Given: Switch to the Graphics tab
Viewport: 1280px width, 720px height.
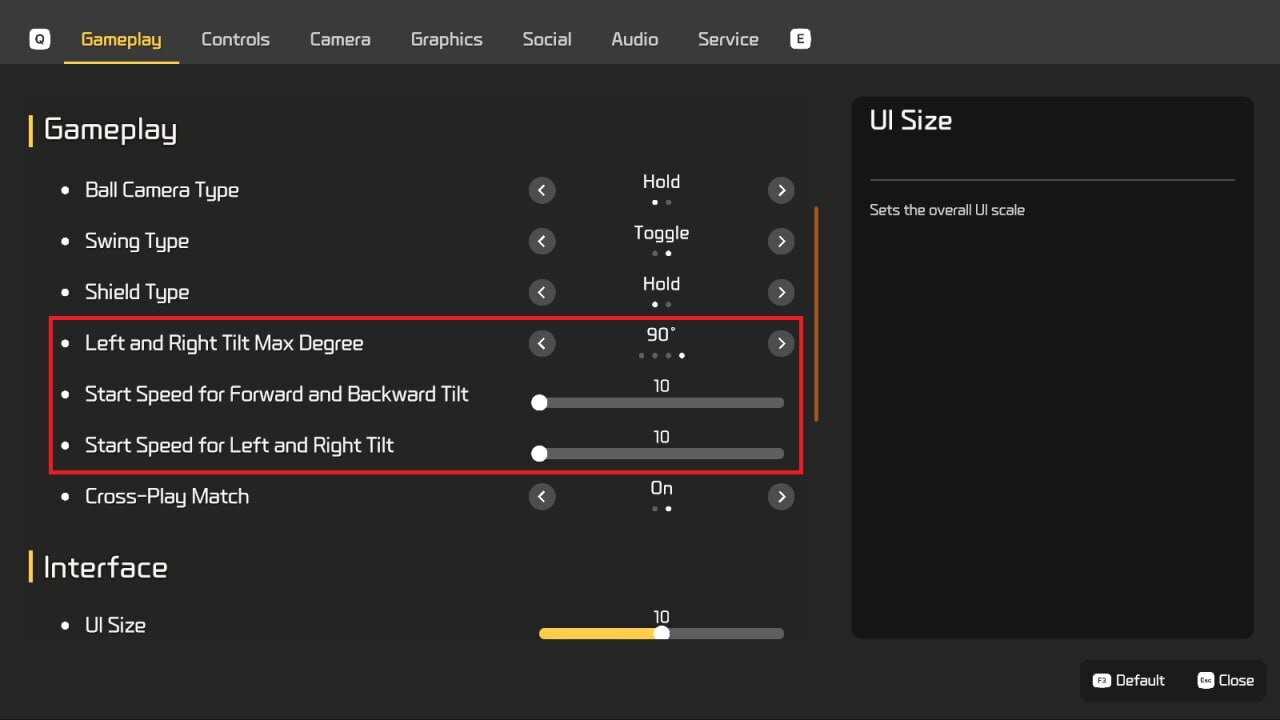Looking at the screenshot, I should (x=446, y=39).
